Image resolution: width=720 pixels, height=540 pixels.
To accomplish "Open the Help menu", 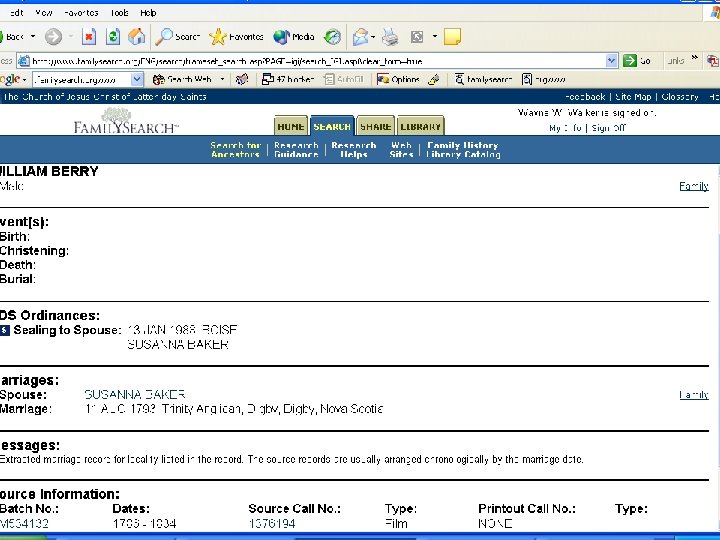I will [x=148, y=13].
